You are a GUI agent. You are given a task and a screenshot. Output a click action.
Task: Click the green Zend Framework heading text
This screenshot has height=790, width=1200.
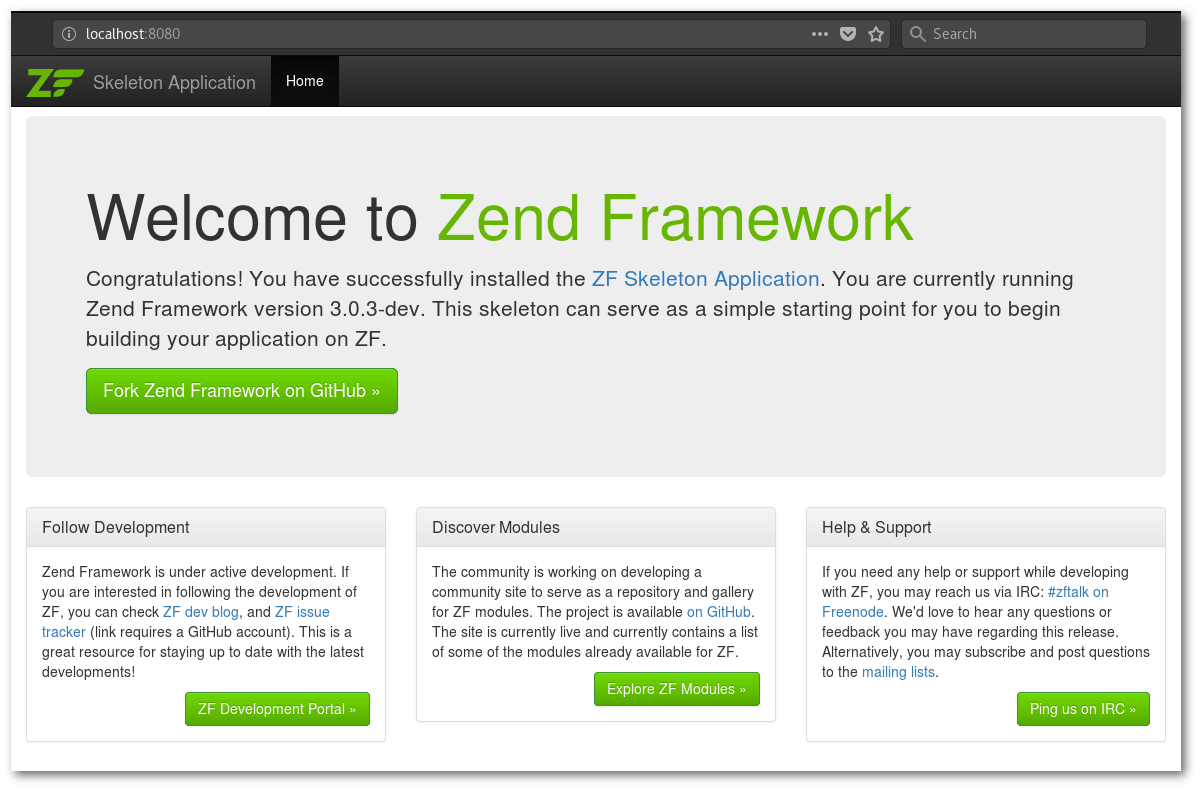click(675, 218)
